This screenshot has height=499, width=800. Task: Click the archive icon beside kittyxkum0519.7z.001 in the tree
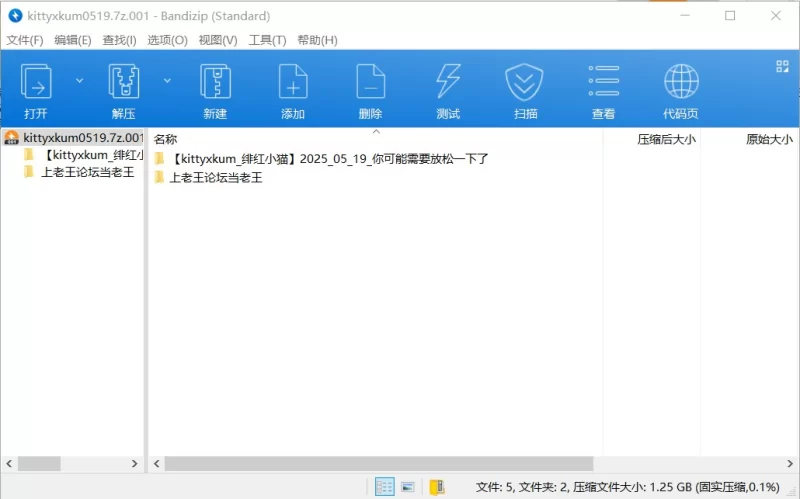coord(11,138)
